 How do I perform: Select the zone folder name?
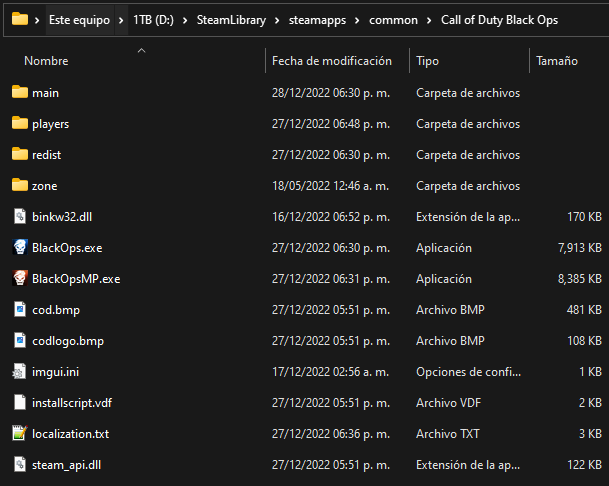(44, 186)
